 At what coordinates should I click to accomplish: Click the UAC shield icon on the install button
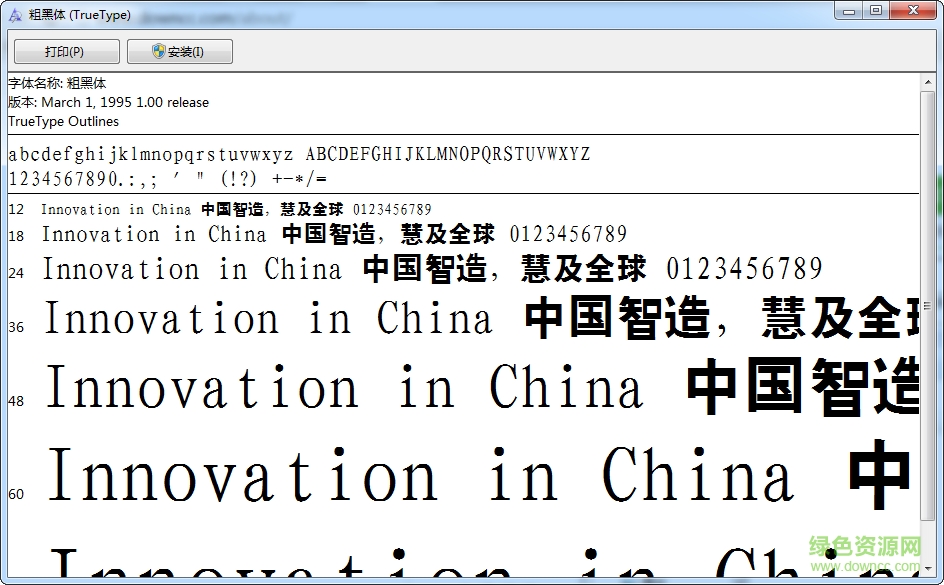pos(158,51)
